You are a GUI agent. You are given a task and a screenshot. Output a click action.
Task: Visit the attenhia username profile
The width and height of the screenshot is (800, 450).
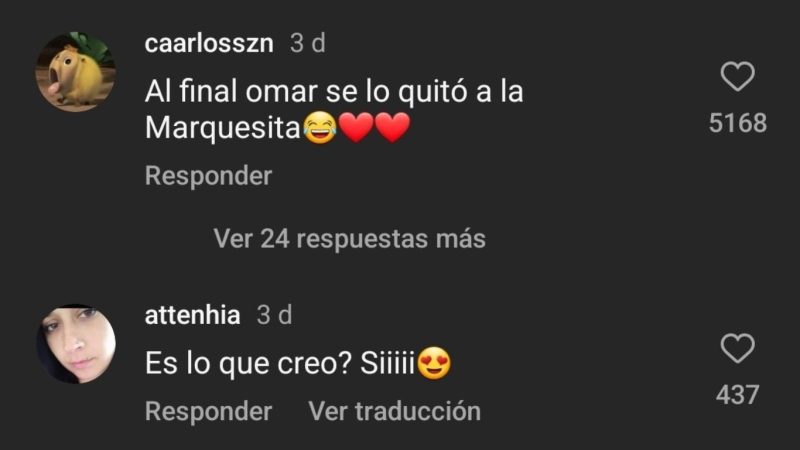[x=192, y=315]
